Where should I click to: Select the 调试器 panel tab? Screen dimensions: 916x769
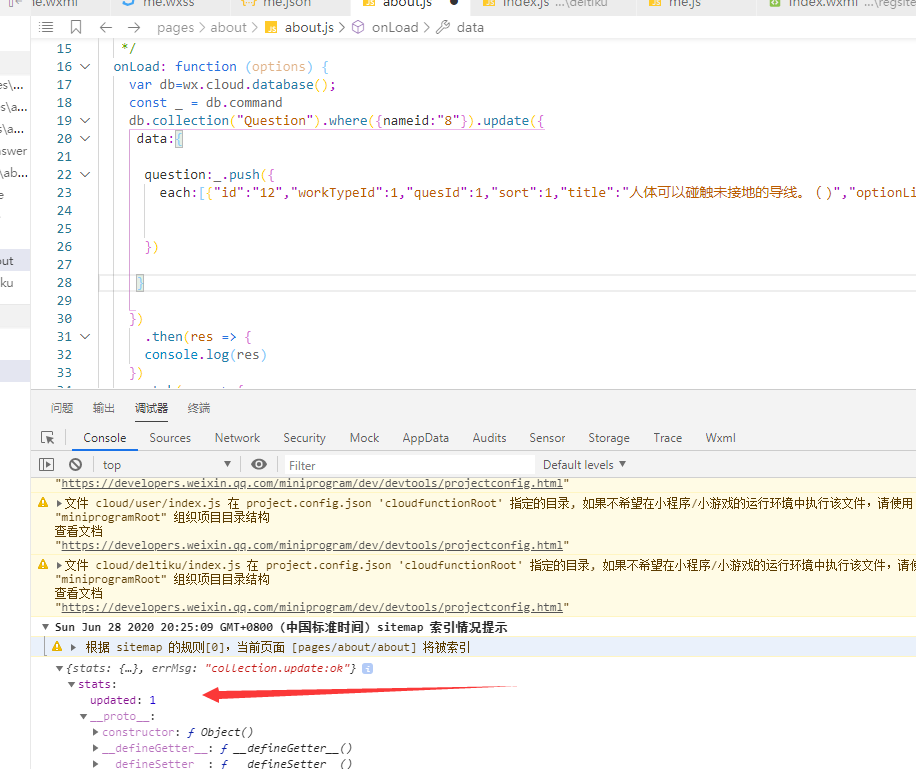click(151, 408)
